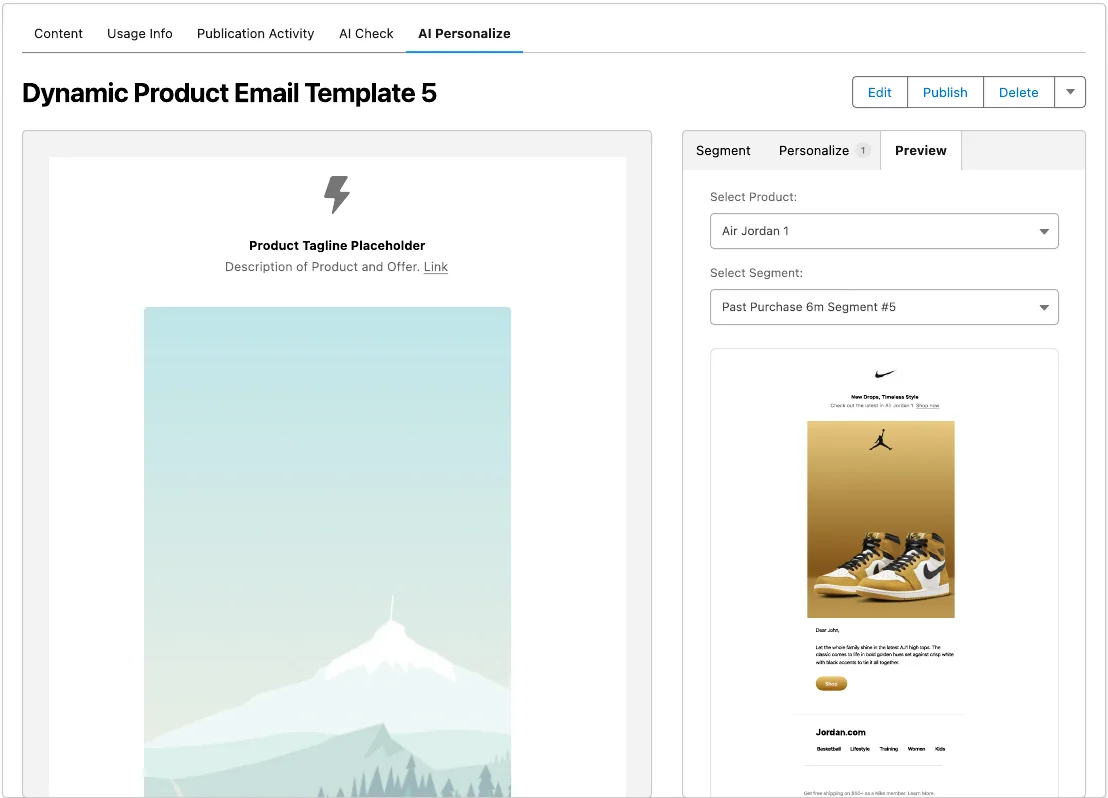Switch to Usage Info tab
This screenshot has width=1108, height=798.
click(x=139, y=33)
